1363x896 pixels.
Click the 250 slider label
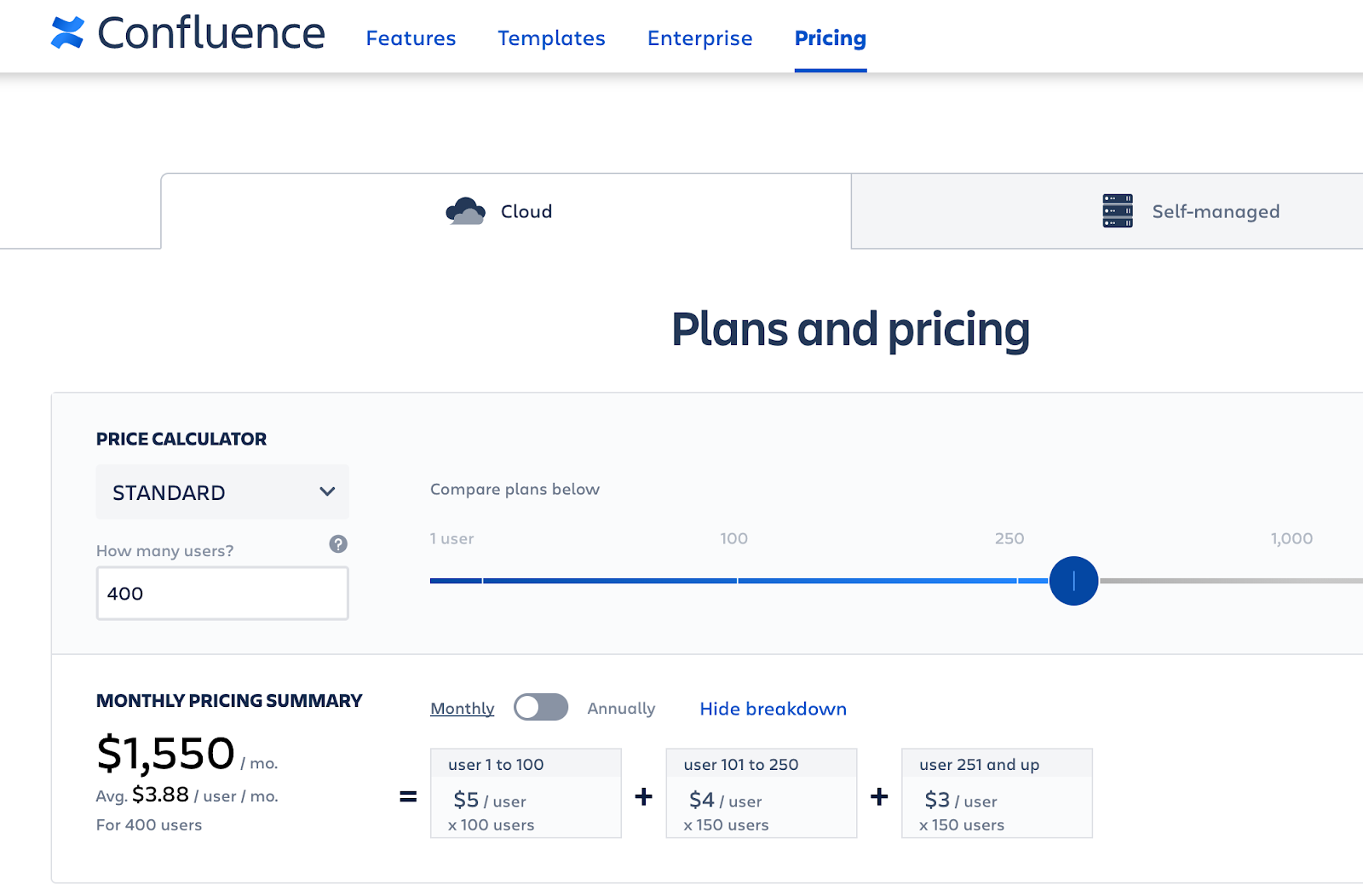tap(1009, 538)
